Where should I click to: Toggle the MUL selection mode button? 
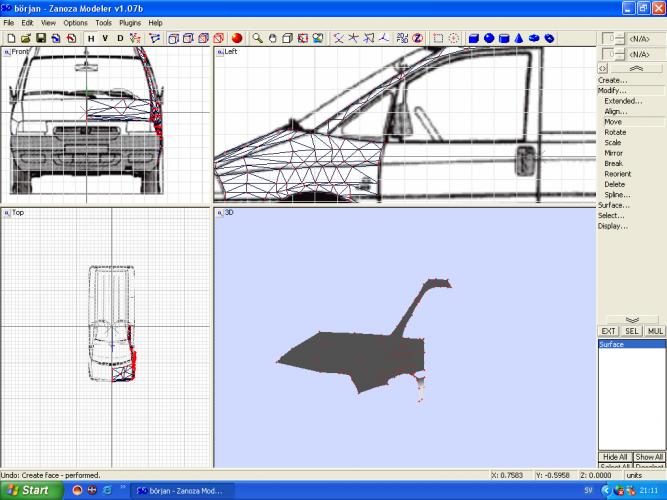[x=655, y=330]
